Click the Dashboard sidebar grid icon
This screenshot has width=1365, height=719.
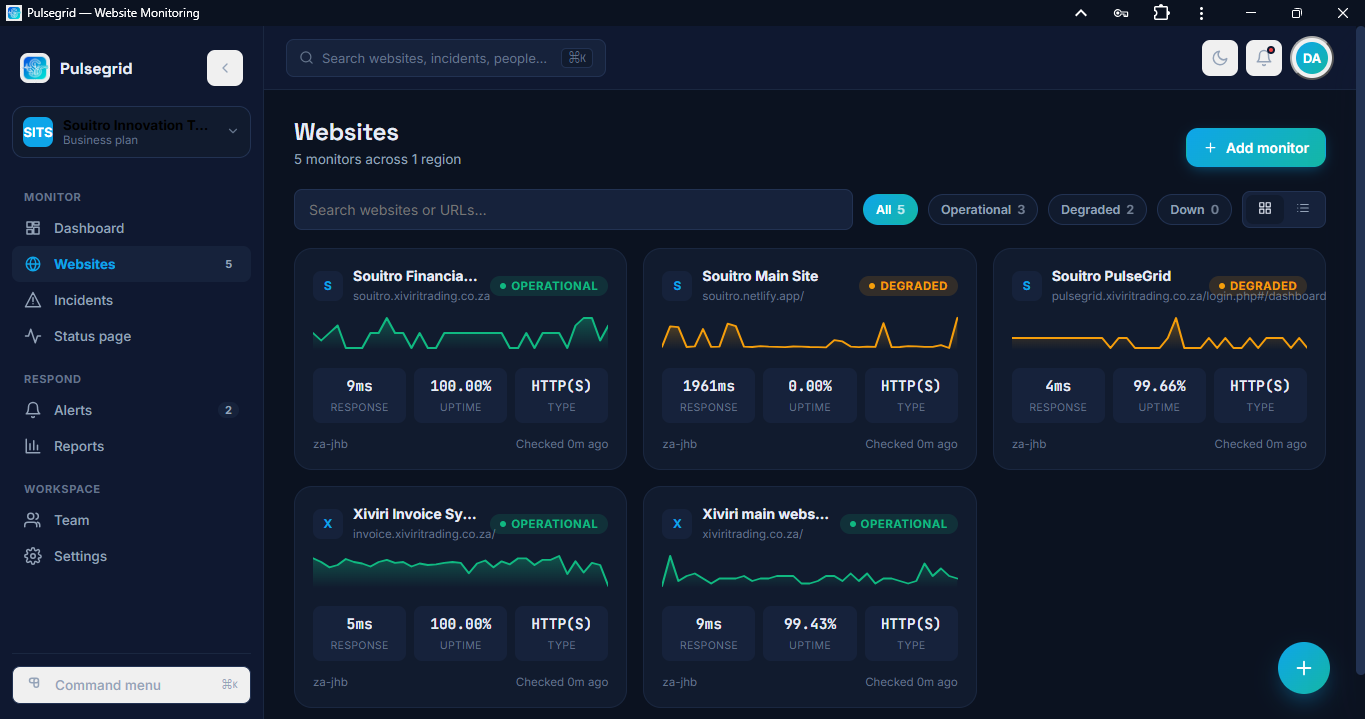click(x=33, y=228)
